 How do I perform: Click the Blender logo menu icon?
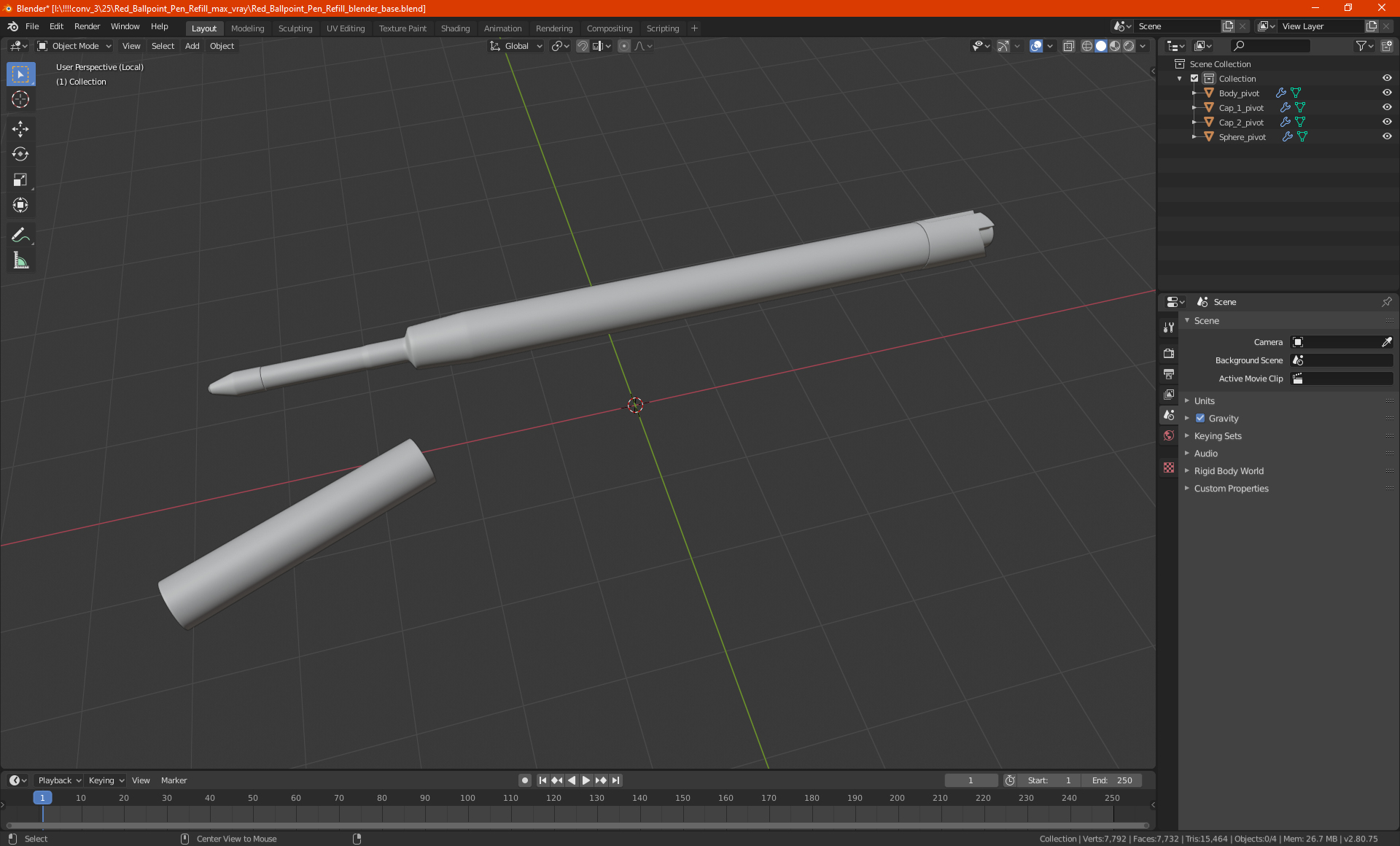13,26
